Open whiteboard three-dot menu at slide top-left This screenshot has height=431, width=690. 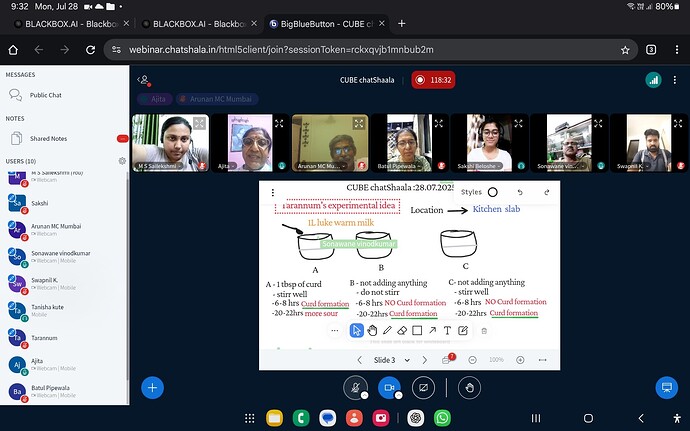point(273,192)
